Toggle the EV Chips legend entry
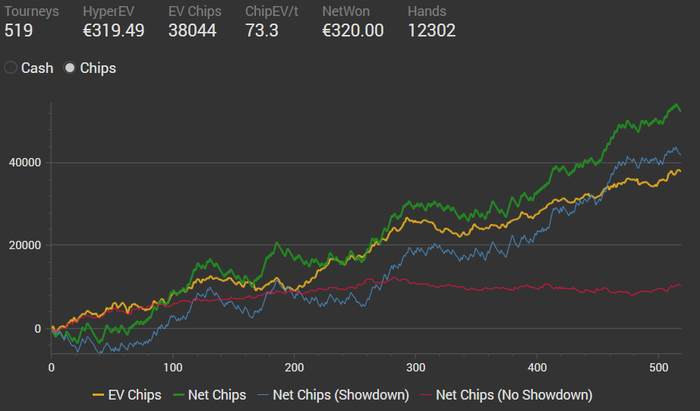The height and width of the screenshot is (411, 700). (x=127, y=395)
